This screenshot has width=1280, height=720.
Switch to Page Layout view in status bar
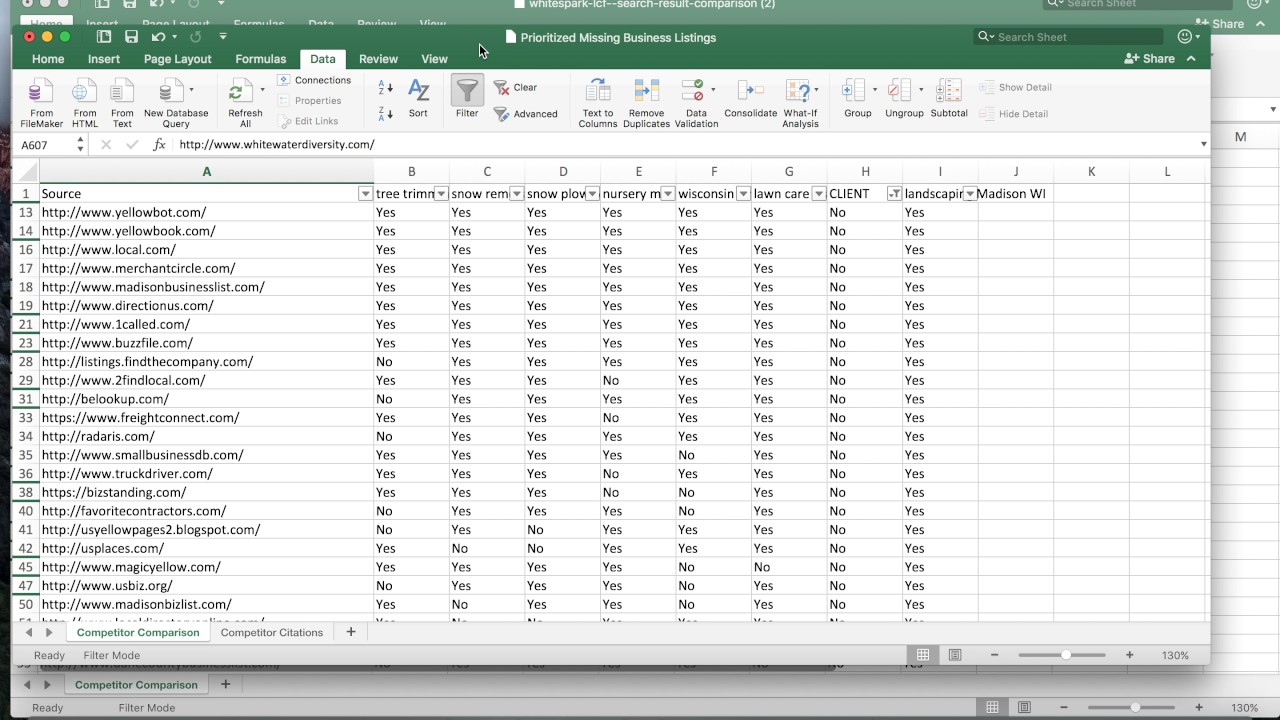click(955, 655)
